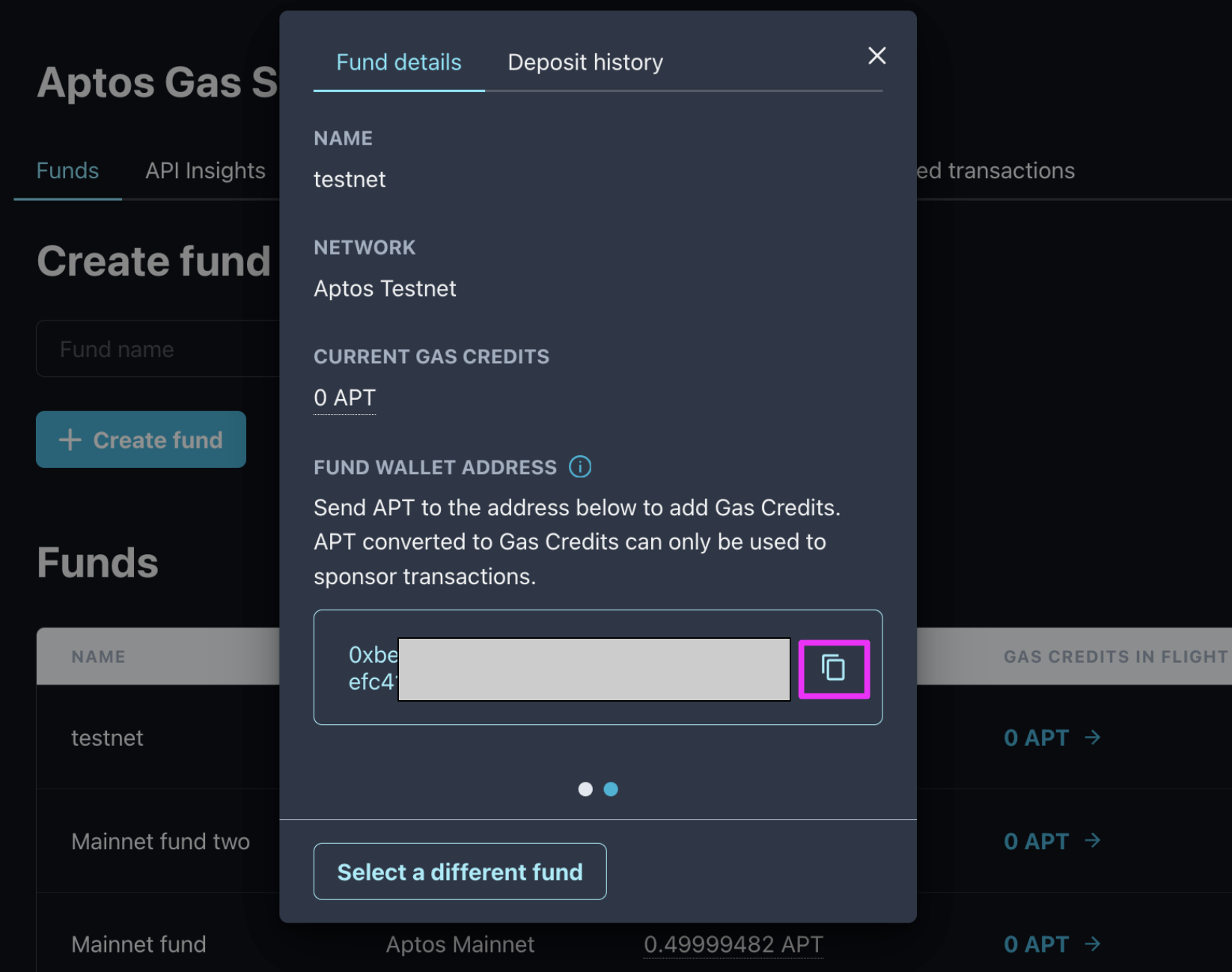Open the API Insights tab

205,171
